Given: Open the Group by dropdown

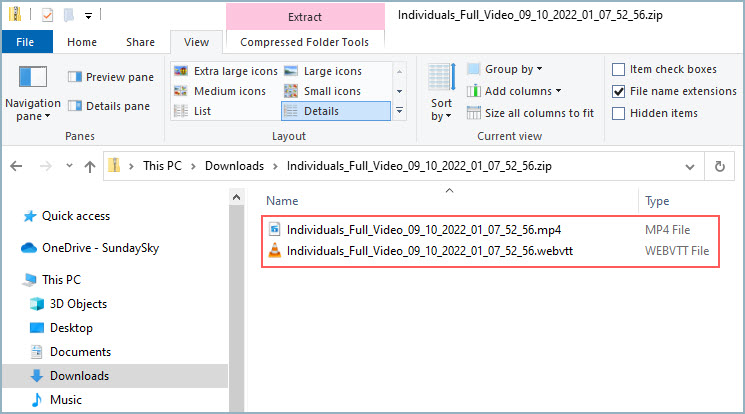Looking at the screenshot, I should 505,69.
